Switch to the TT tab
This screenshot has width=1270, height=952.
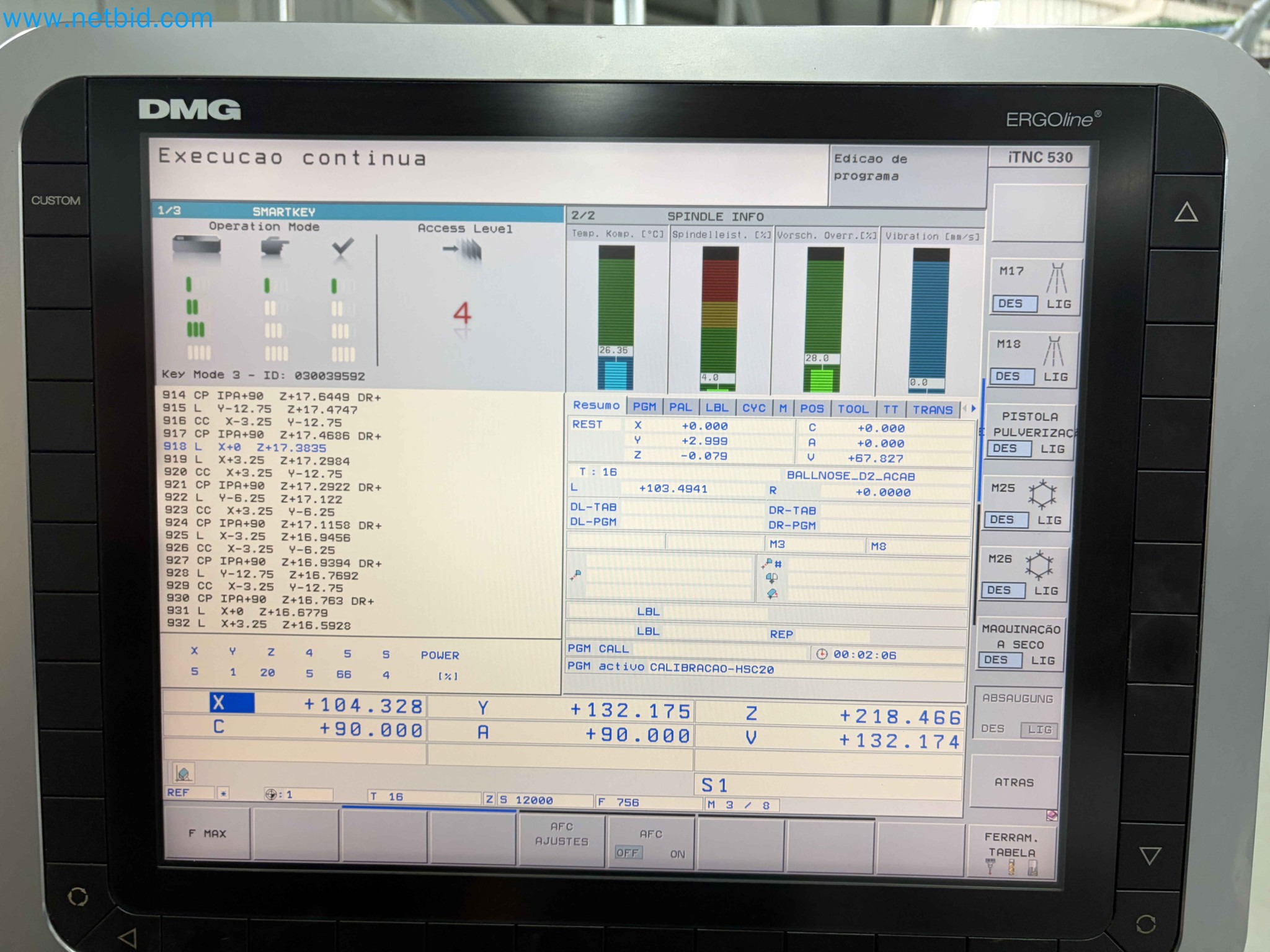pos(890,409)
